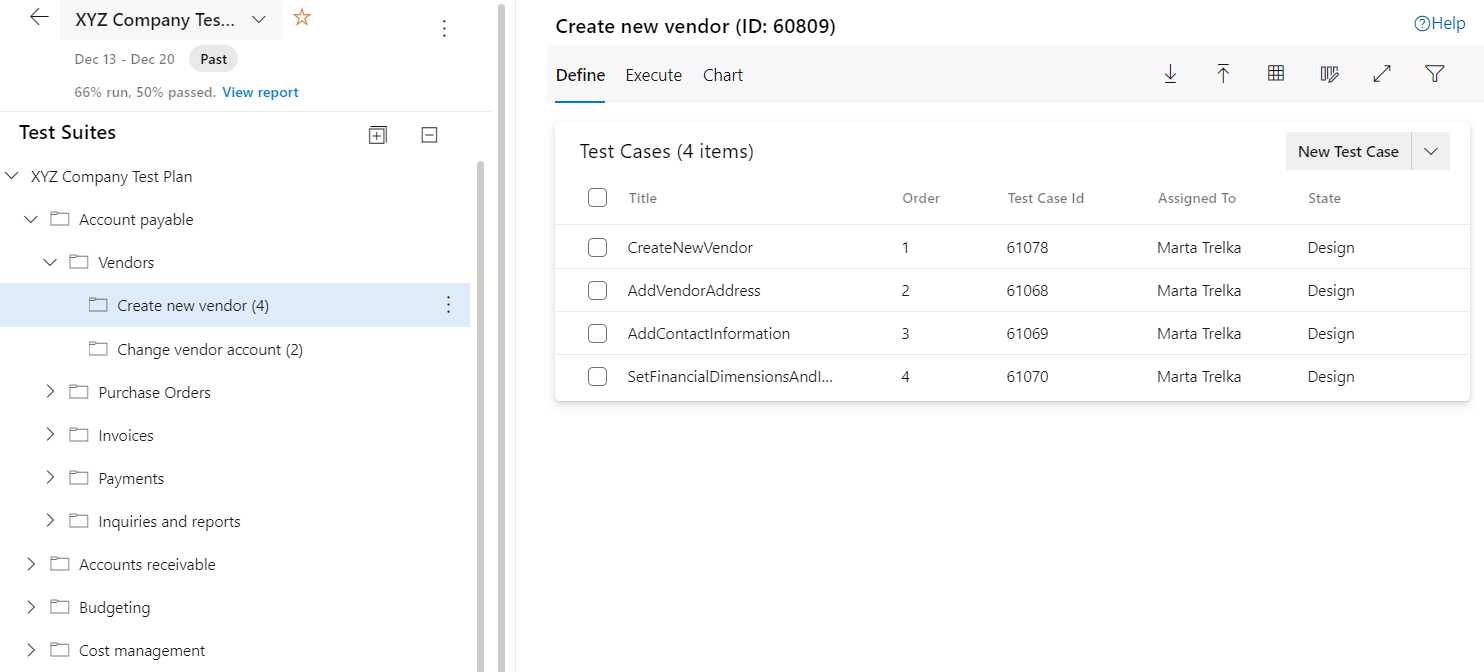
Task: Open the AddVendorAddress test case title
Action: point(694,291)
